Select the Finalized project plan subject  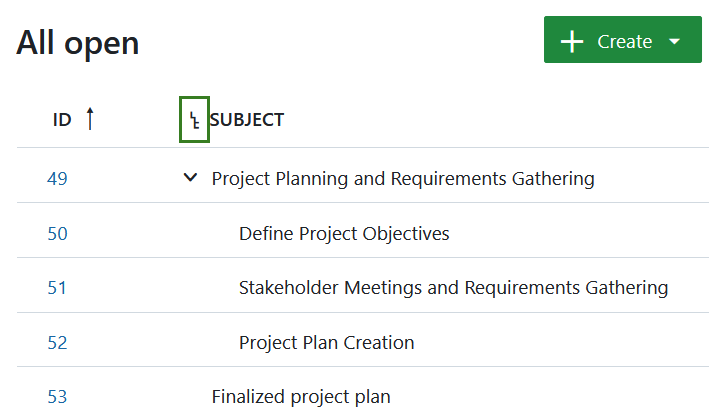click(x=300, y=397)
